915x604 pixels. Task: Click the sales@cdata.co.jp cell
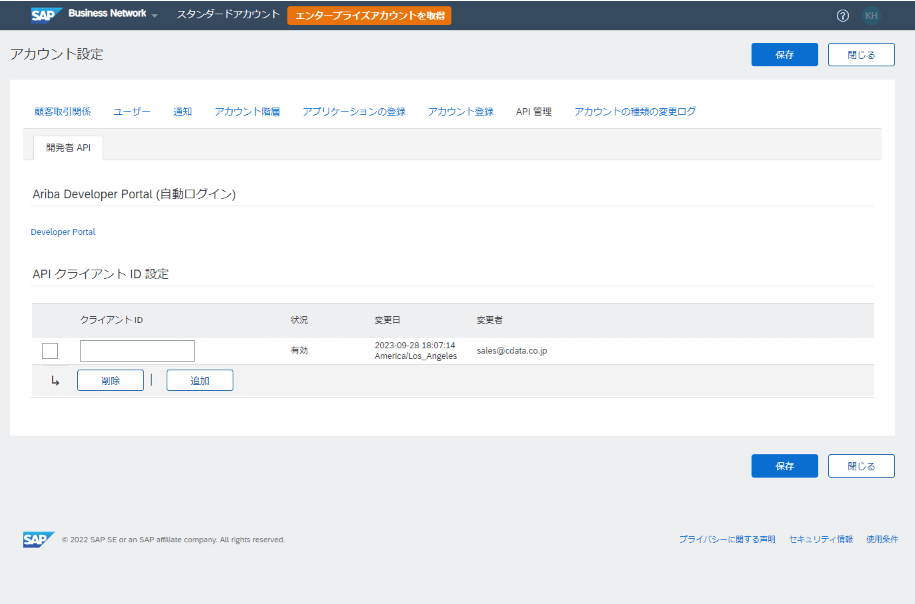[x=512, y=351]
